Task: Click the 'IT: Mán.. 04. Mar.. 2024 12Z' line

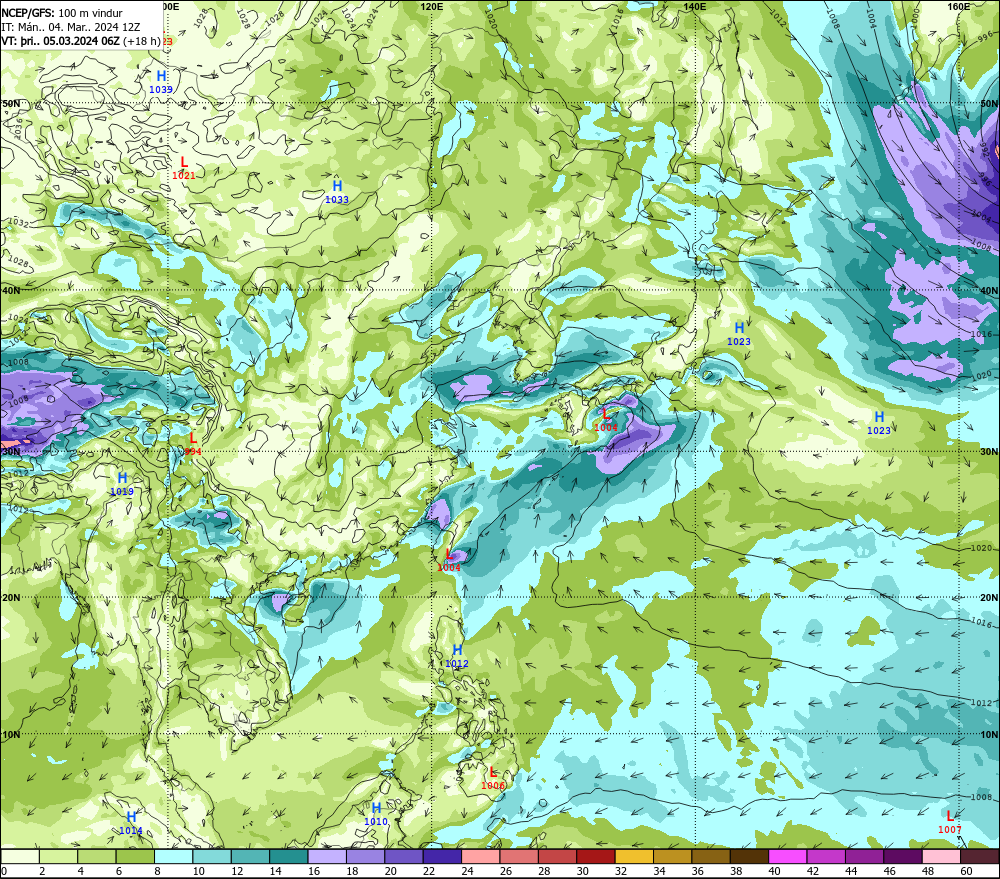Action: click(x=71, y=27)
